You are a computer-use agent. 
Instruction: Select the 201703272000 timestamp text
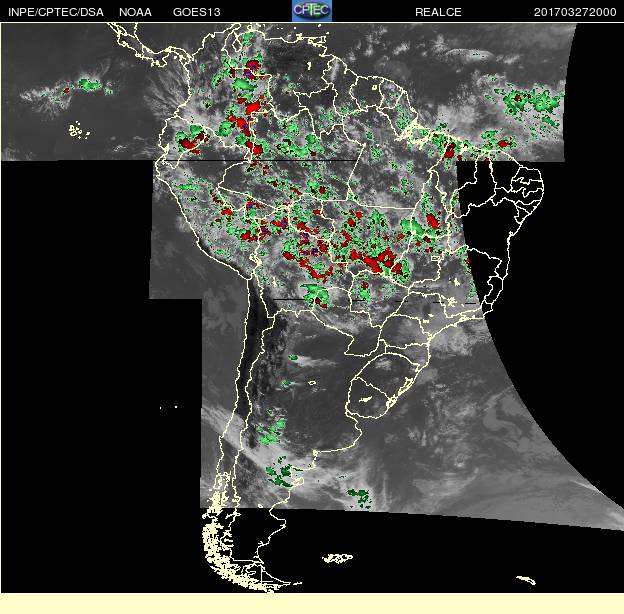575,12
